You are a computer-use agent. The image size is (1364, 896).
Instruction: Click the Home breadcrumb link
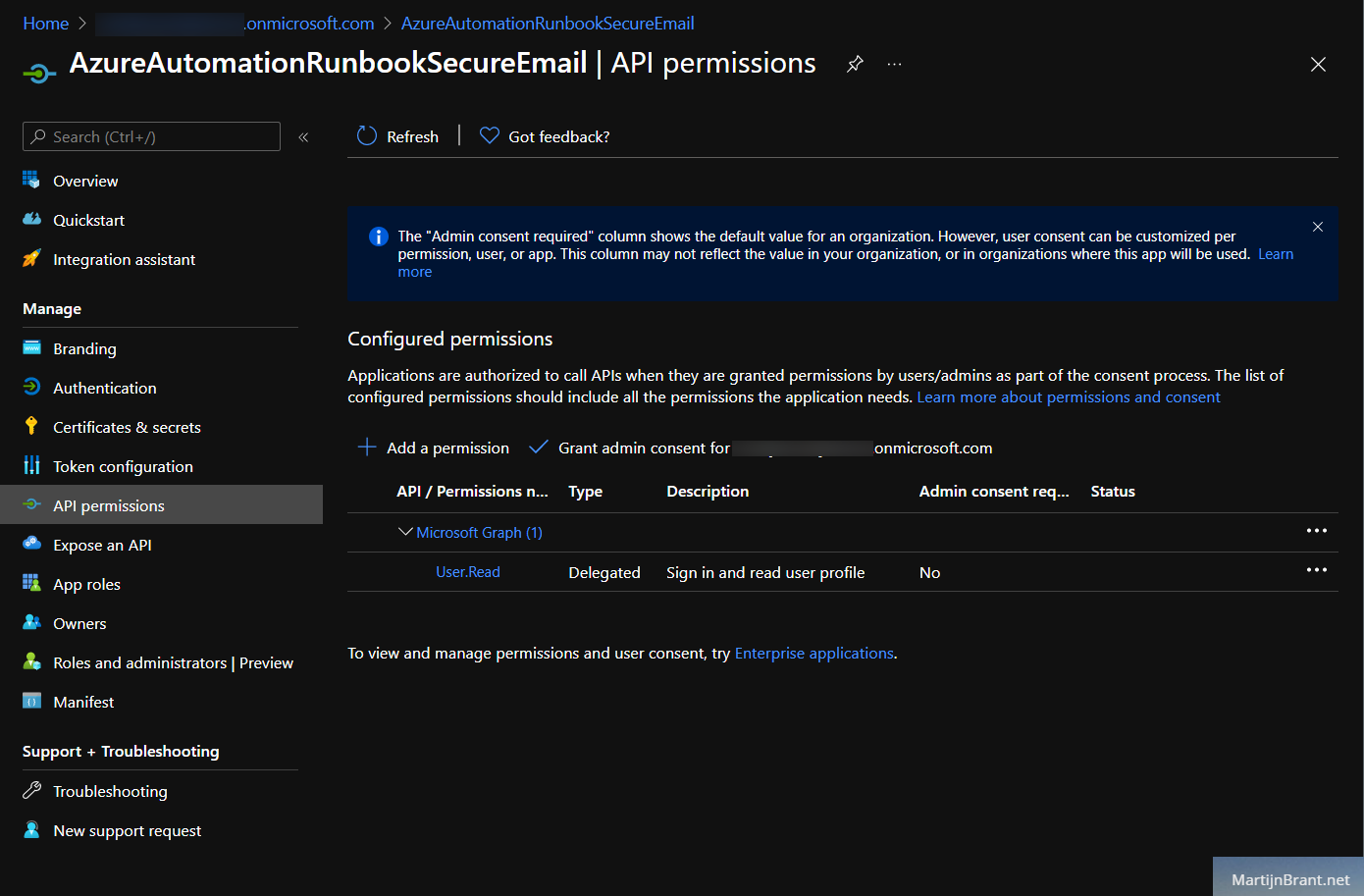click(46, 23)
